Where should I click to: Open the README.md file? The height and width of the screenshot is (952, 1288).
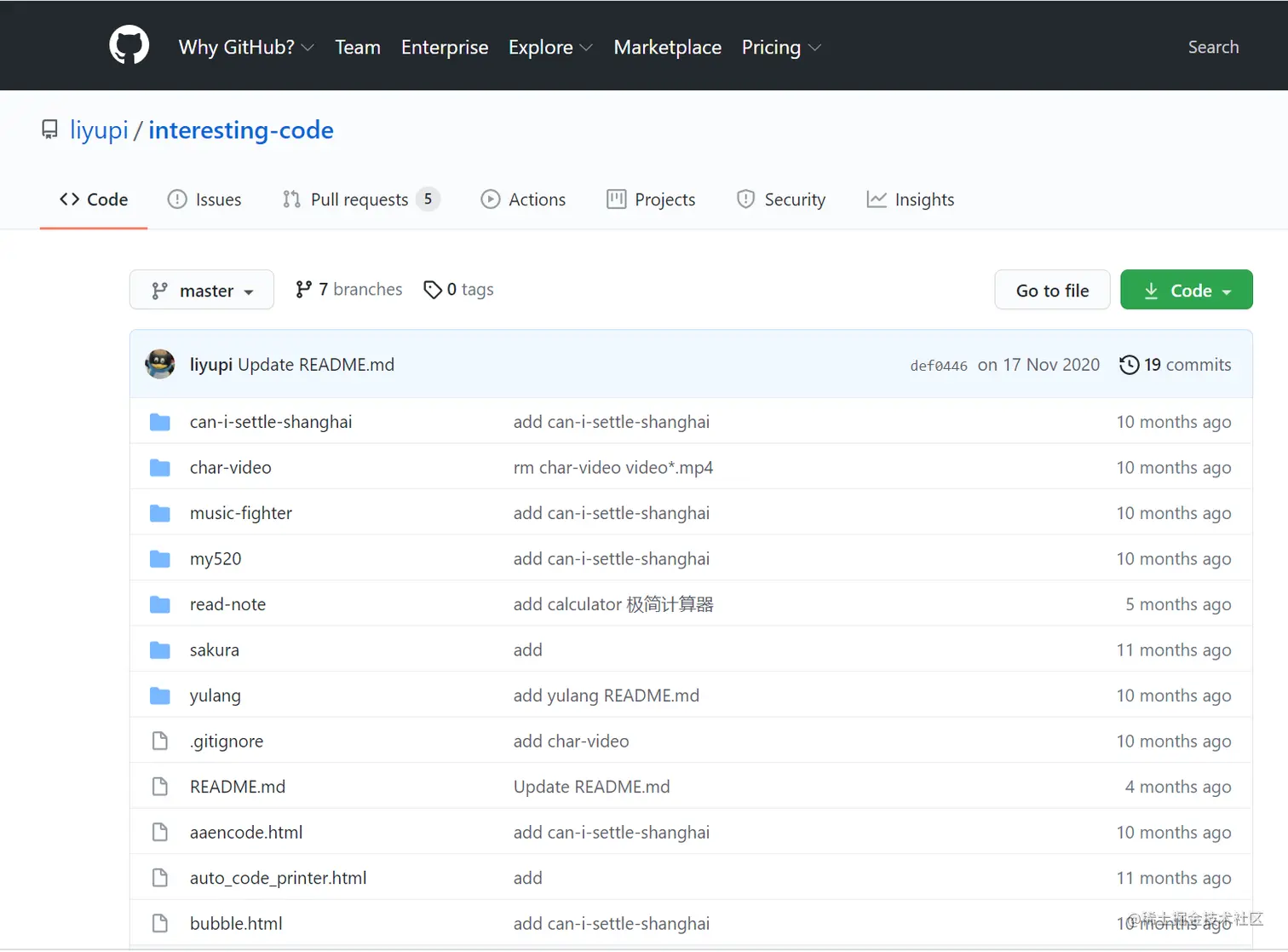coord(238,787)
